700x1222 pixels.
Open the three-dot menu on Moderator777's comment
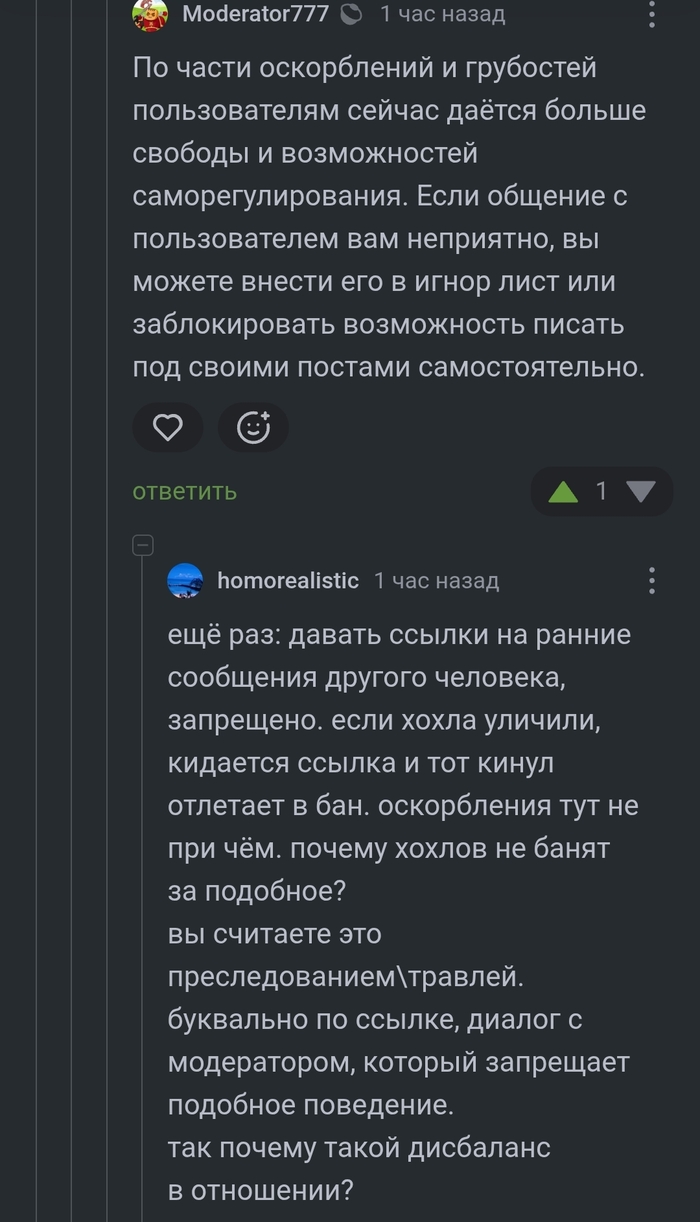point(652,14)
